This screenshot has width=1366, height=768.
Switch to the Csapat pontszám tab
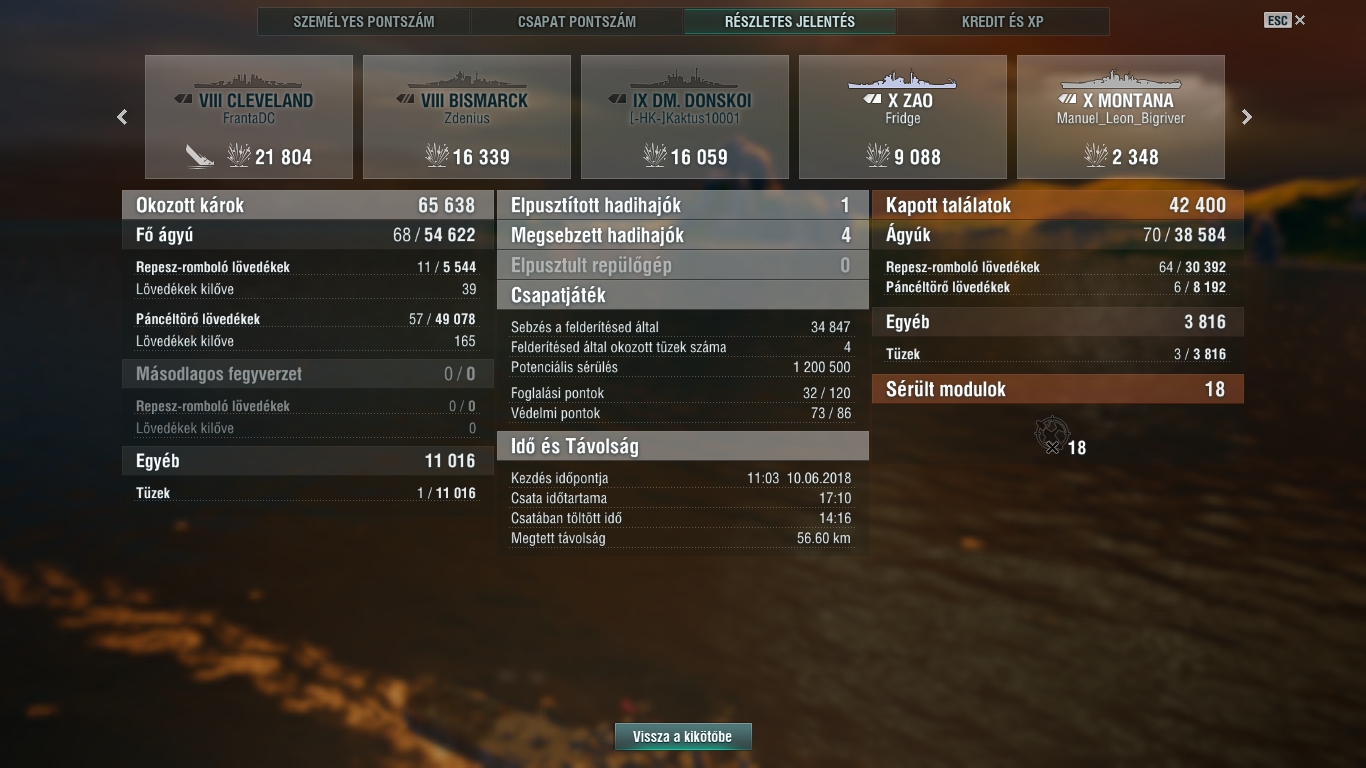click(x=577, y=21)
